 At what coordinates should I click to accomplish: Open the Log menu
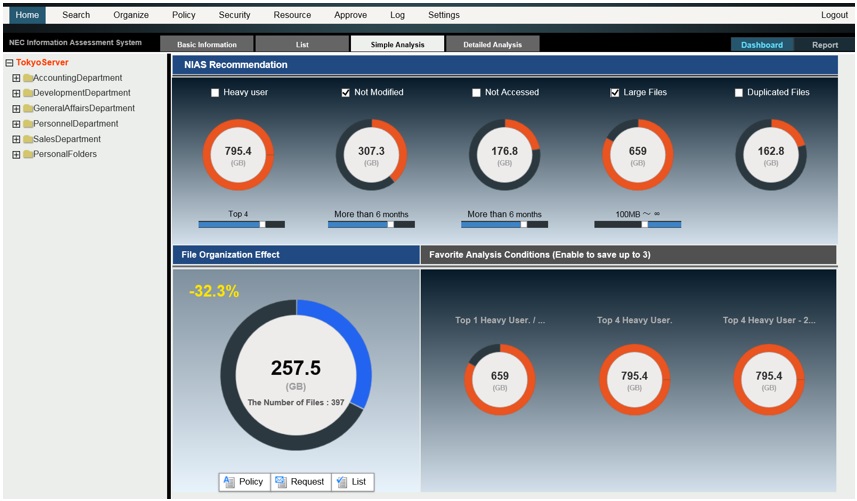(x=397, y=15)
